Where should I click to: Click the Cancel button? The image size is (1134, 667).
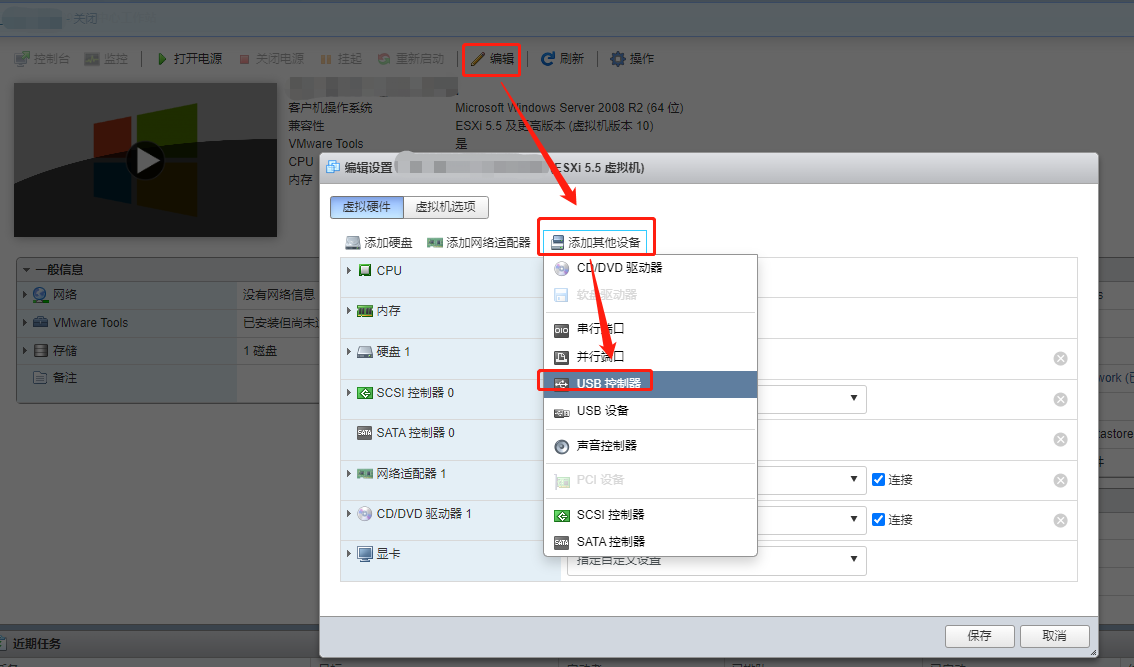point(1054,636)
